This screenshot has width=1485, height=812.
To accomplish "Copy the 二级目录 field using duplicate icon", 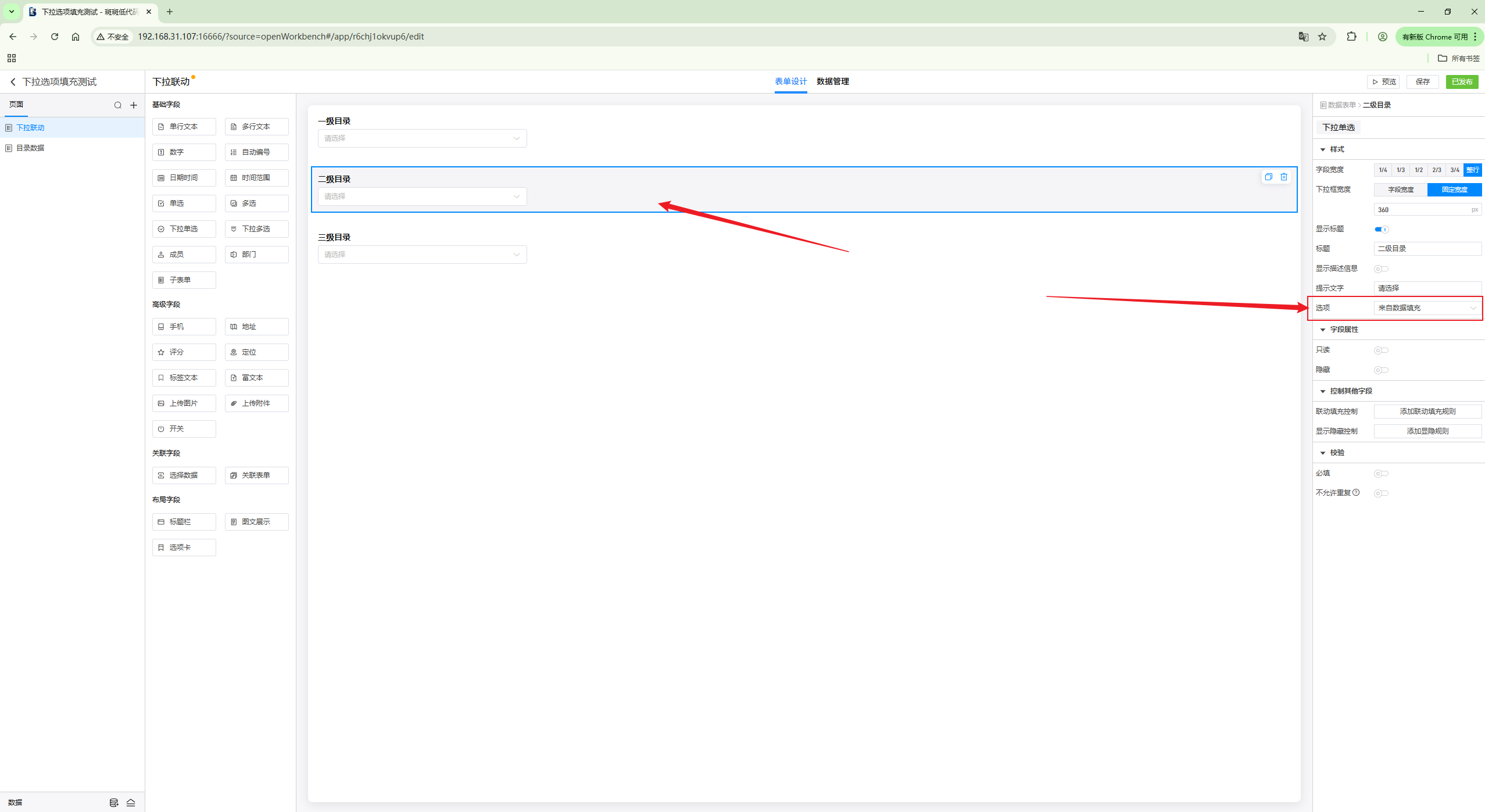I will [x=1268, y=177].
